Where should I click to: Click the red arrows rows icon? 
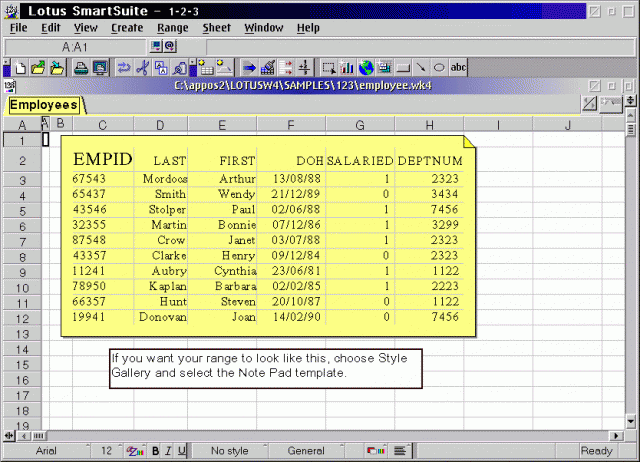tap(286, 68)
